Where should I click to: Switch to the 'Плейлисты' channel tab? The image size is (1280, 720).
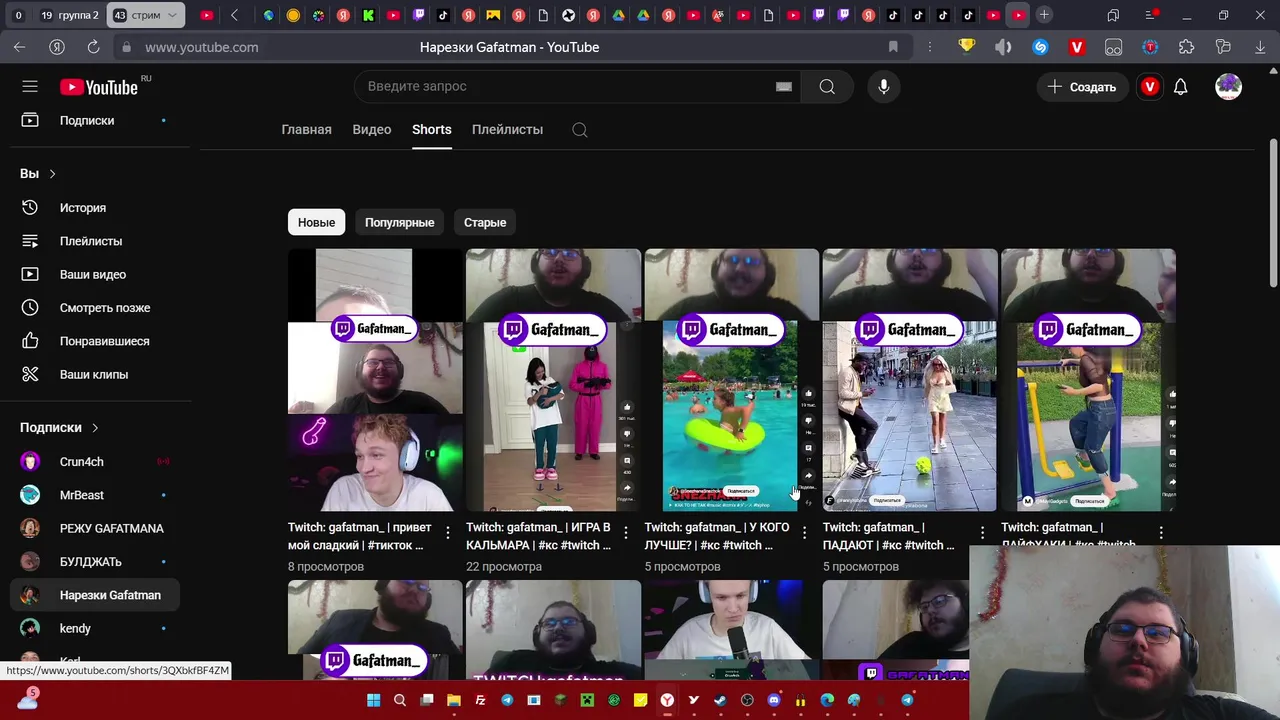point(507,130)
